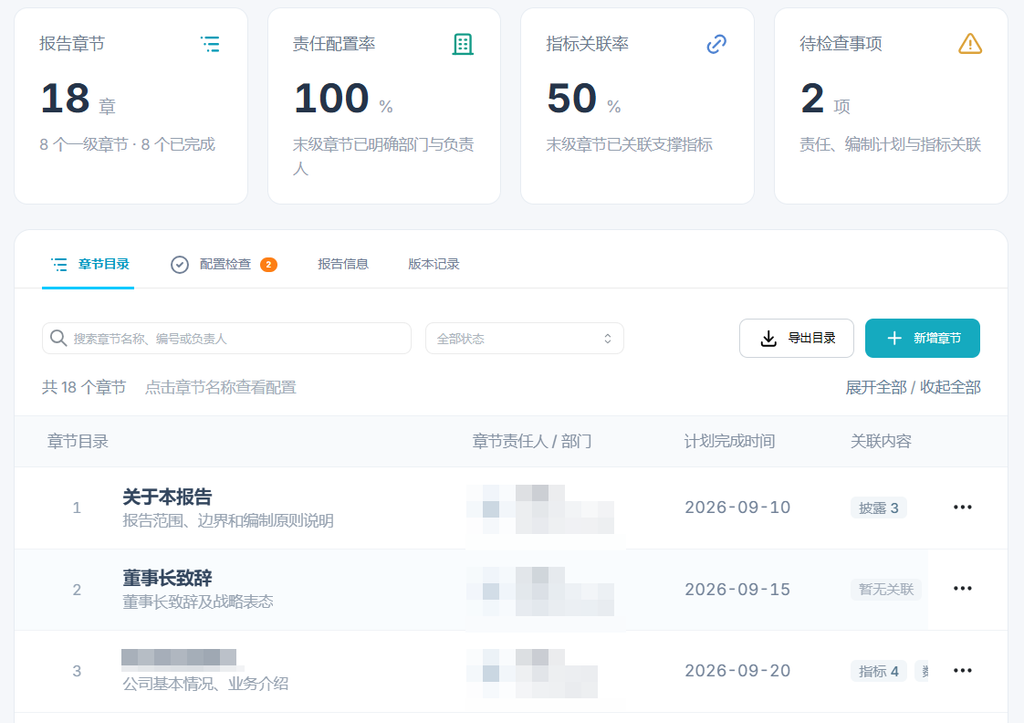Click subtitle 公司基本情况、业务介绍
1024x723 pixels.
205,684
